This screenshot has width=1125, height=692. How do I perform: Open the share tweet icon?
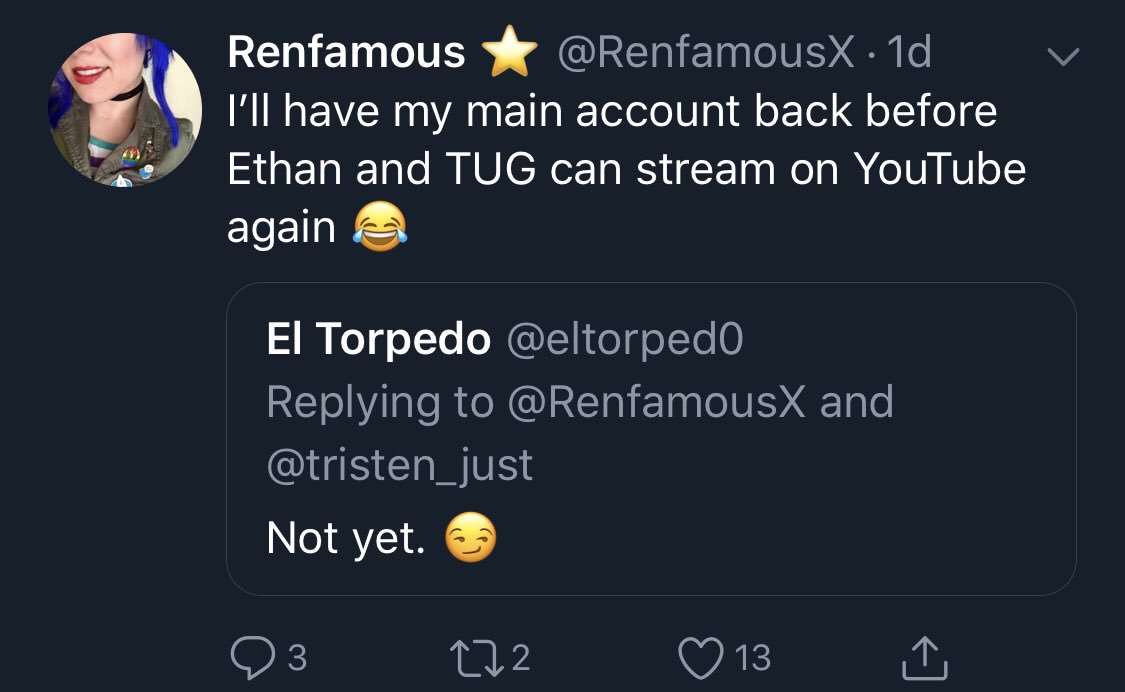click(x=925, y=658)
